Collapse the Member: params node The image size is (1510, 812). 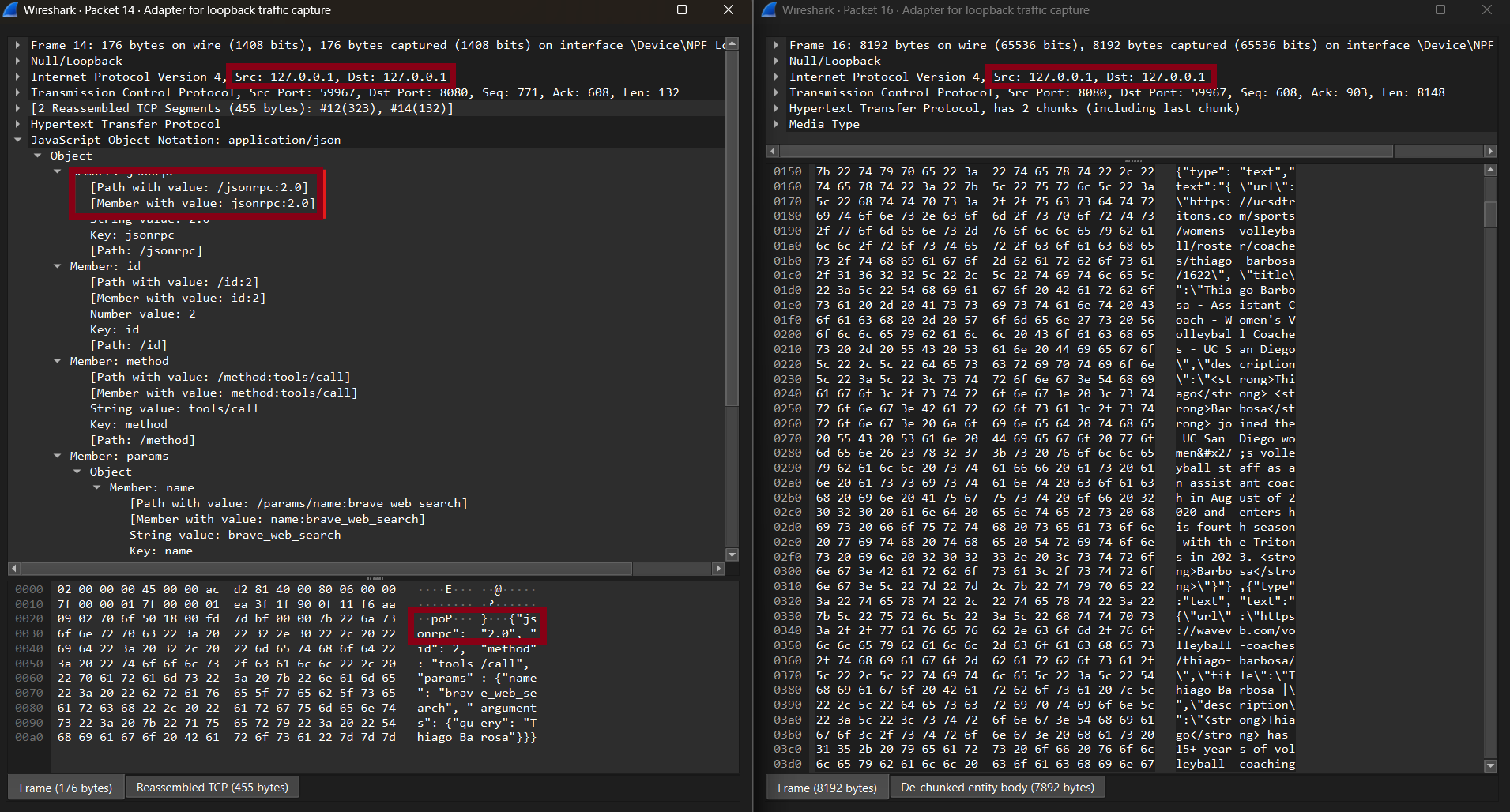click(x=57, y=456)
